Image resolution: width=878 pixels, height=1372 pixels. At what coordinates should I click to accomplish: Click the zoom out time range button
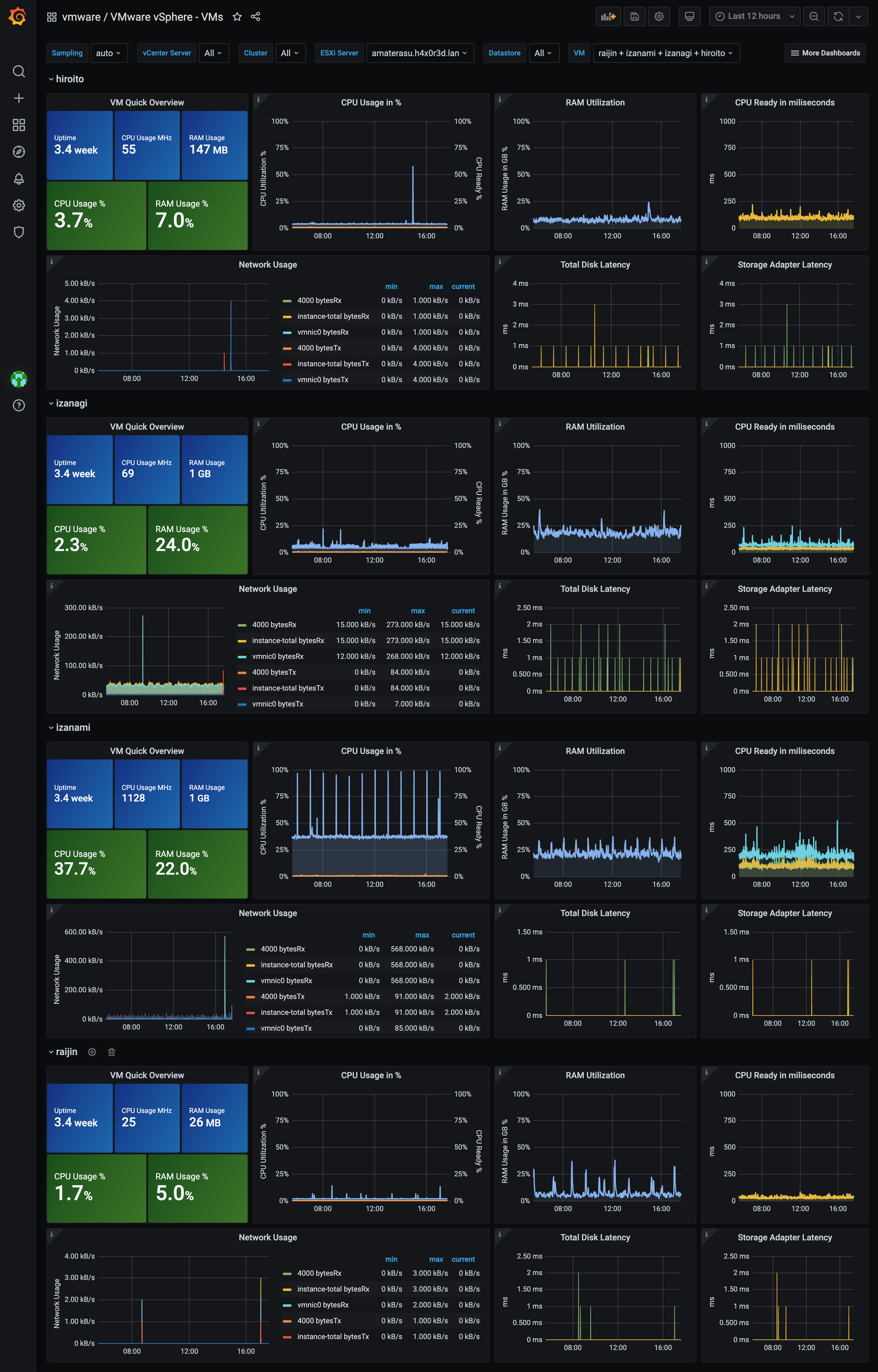[x=814, y=16]
